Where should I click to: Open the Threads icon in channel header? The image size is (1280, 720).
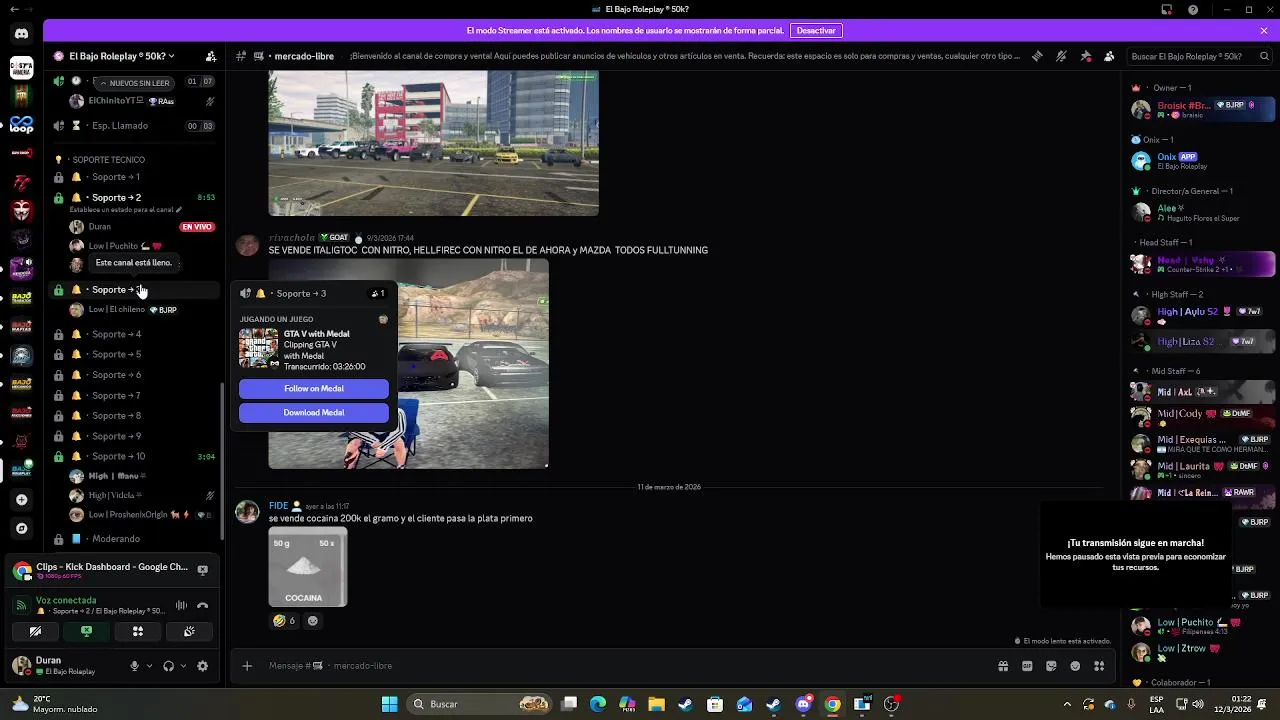[x=1037, y=56]
